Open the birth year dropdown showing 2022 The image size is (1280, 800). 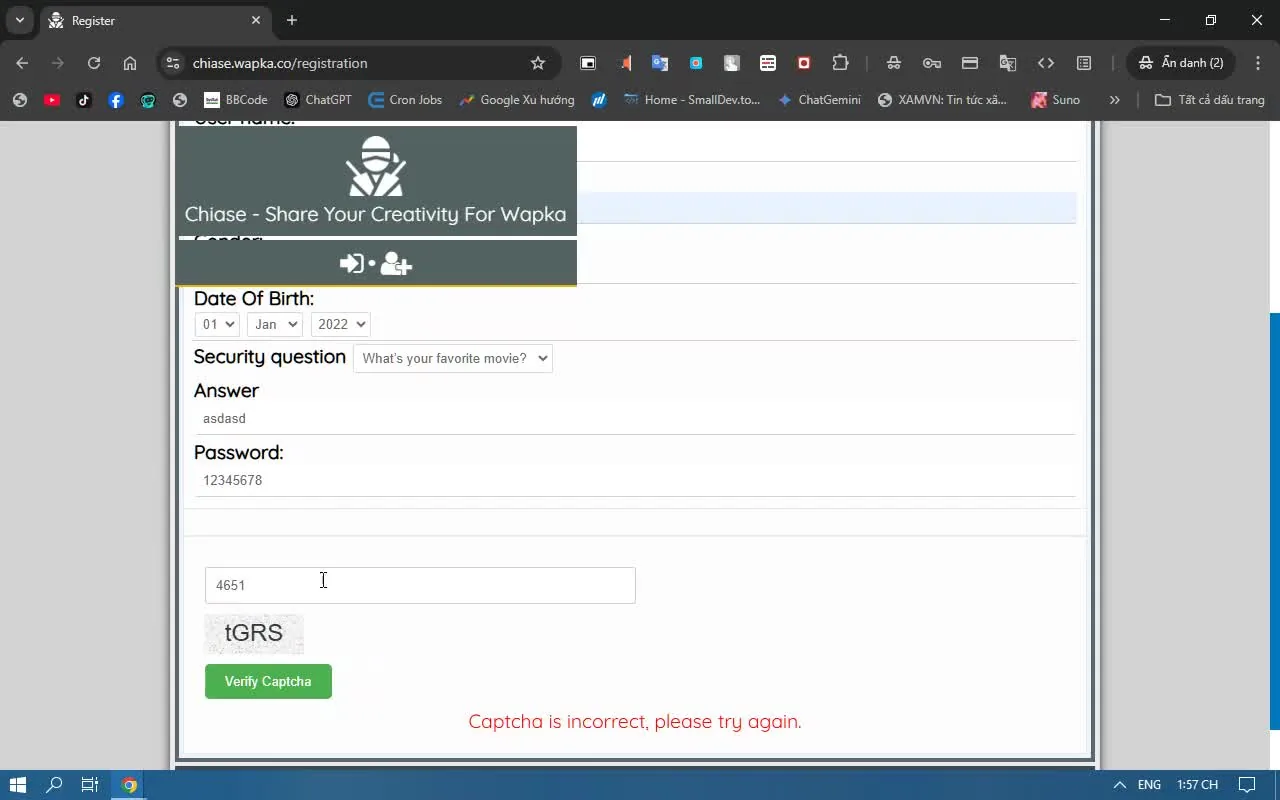coord(340,324)
